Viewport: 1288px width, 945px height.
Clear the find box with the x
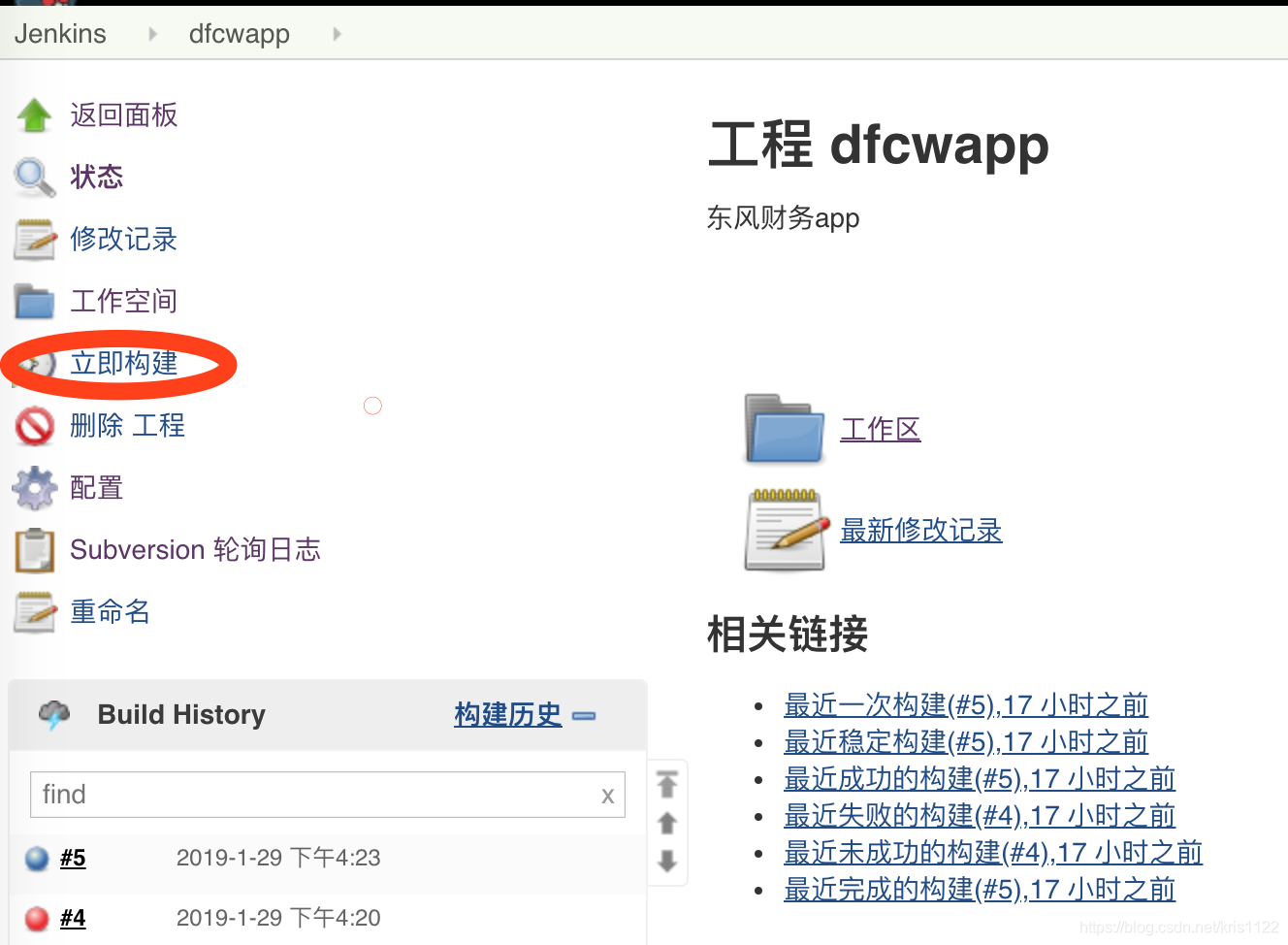point(608,796)
